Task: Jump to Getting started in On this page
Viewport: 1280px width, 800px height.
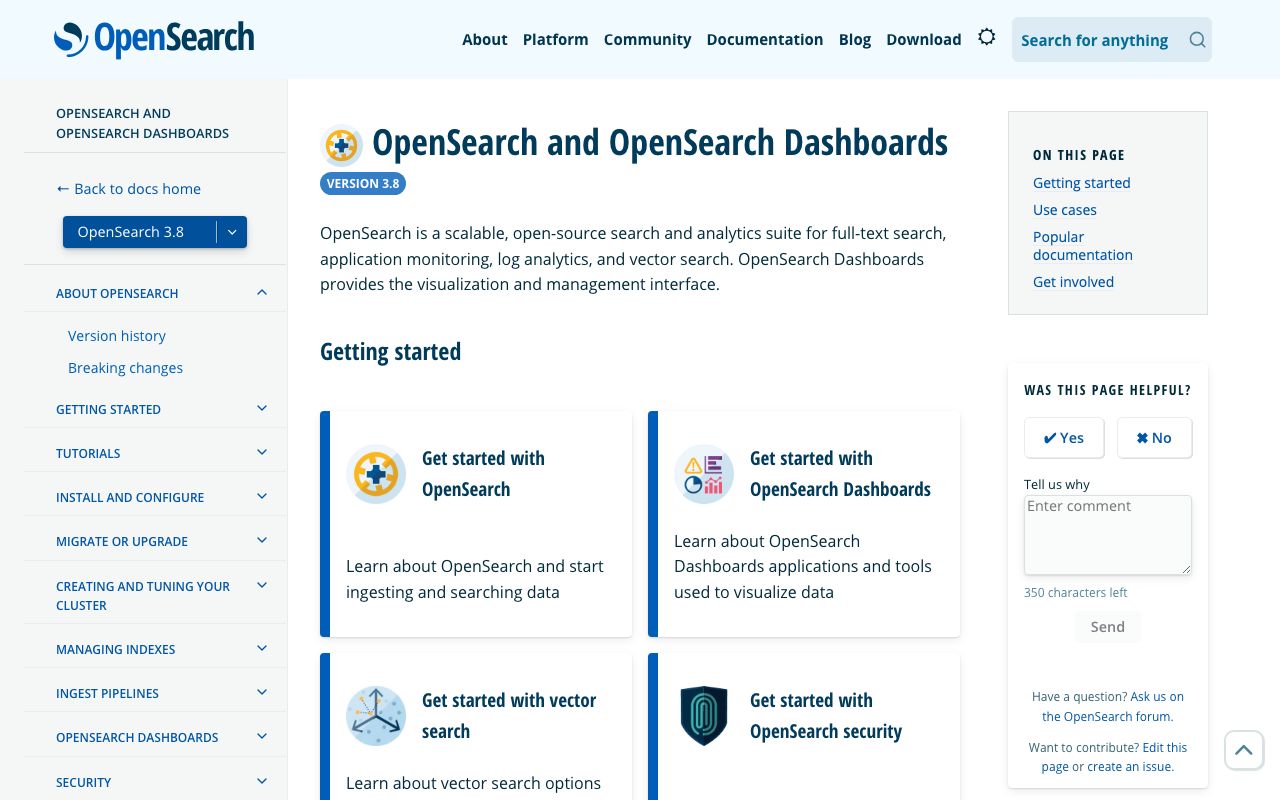Action: point(1082,183)
